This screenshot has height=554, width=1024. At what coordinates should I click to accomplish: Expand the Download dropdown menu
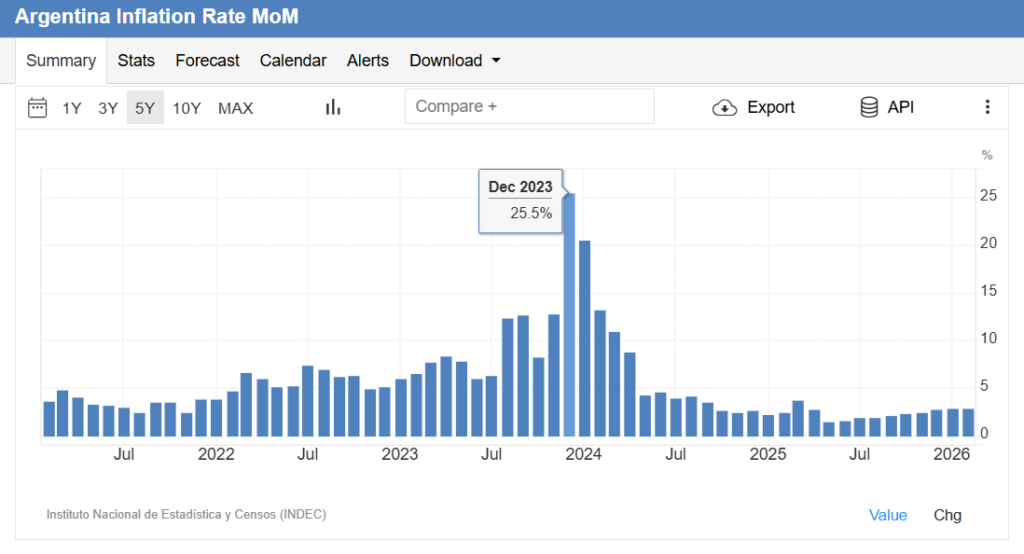(x=455, y=61)
